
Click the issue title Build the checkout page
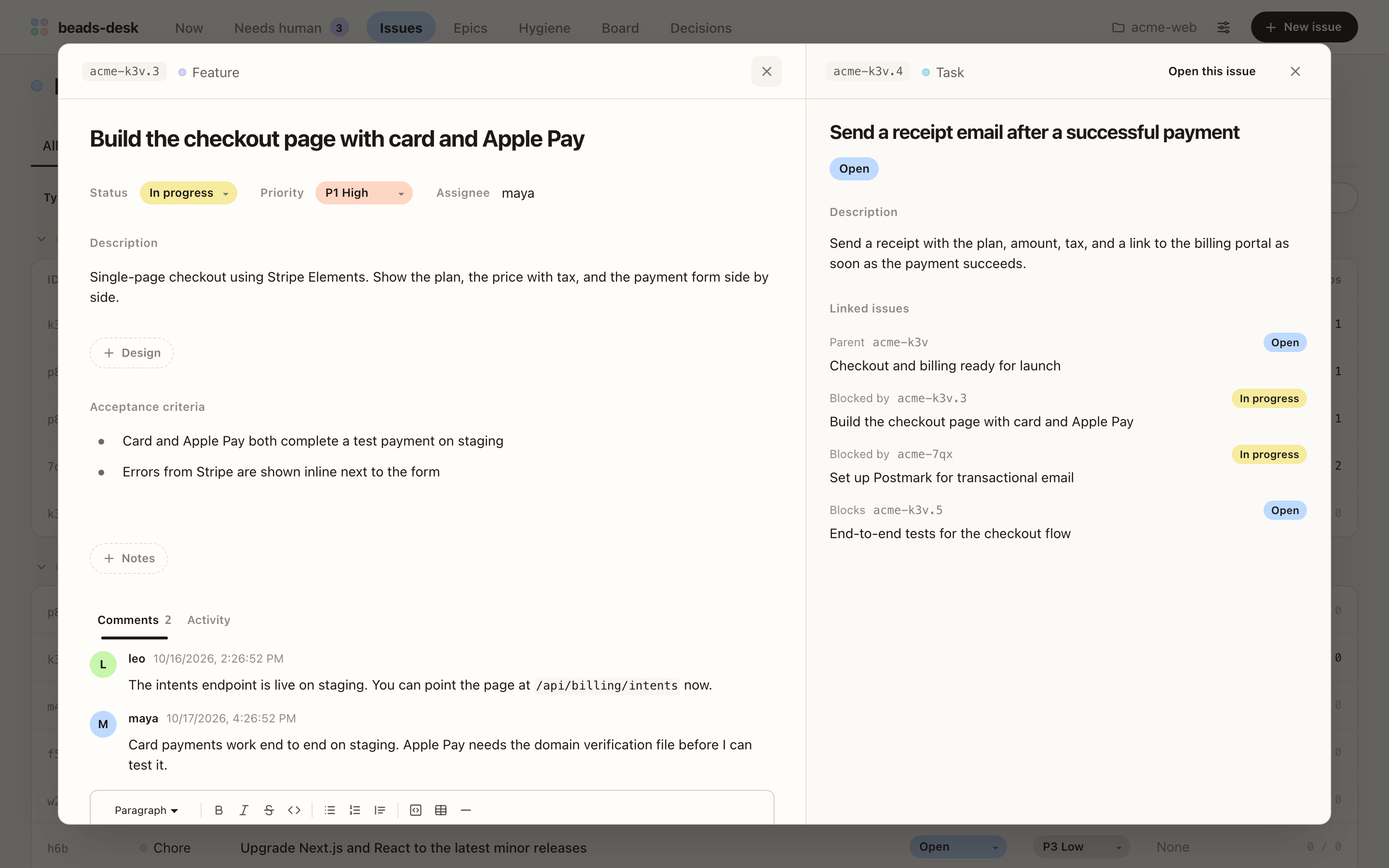[337, 139]
